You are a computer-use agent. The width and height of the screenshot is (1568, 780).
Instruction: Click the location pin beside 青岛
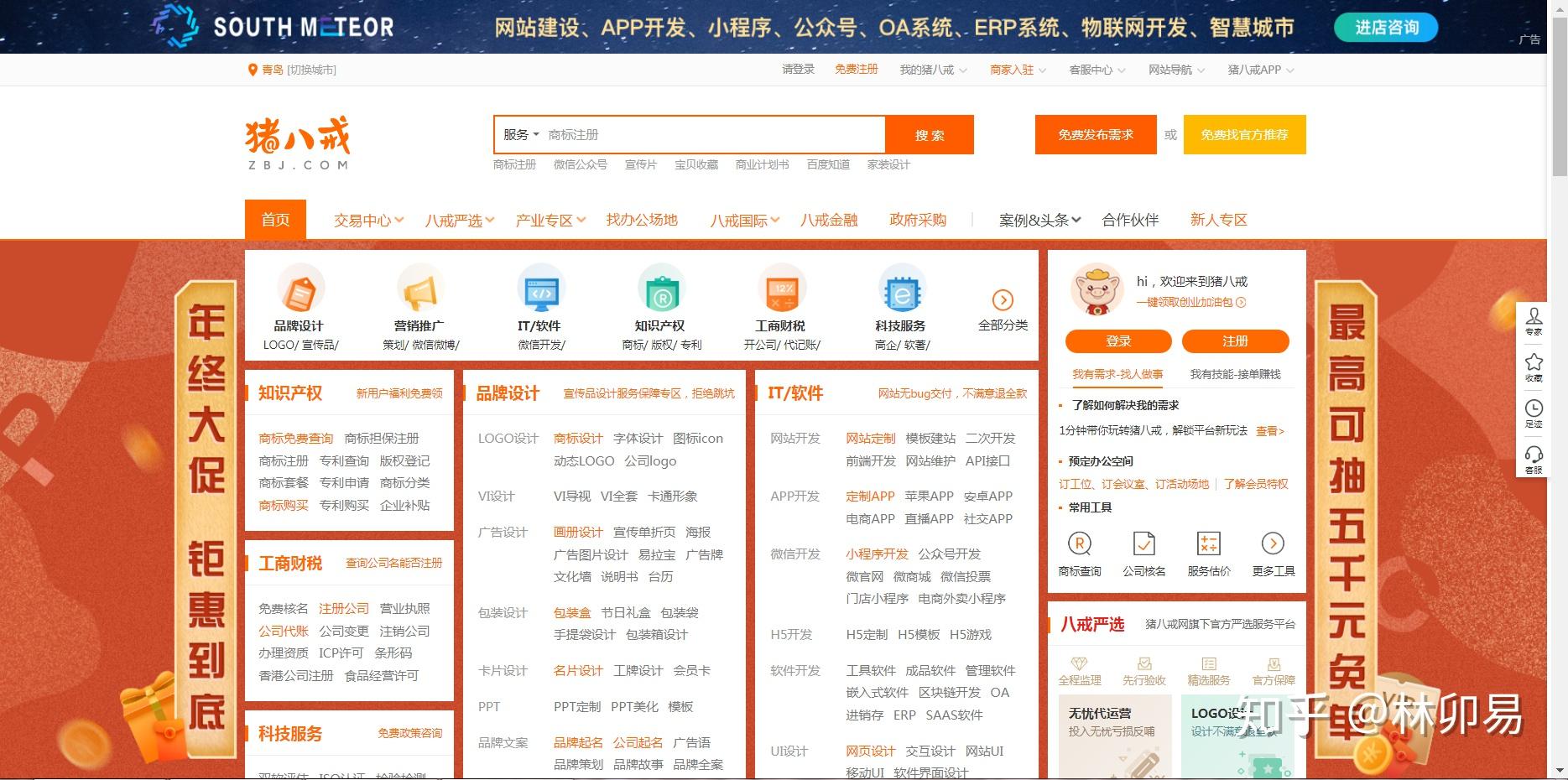click(x=253, y=70)
